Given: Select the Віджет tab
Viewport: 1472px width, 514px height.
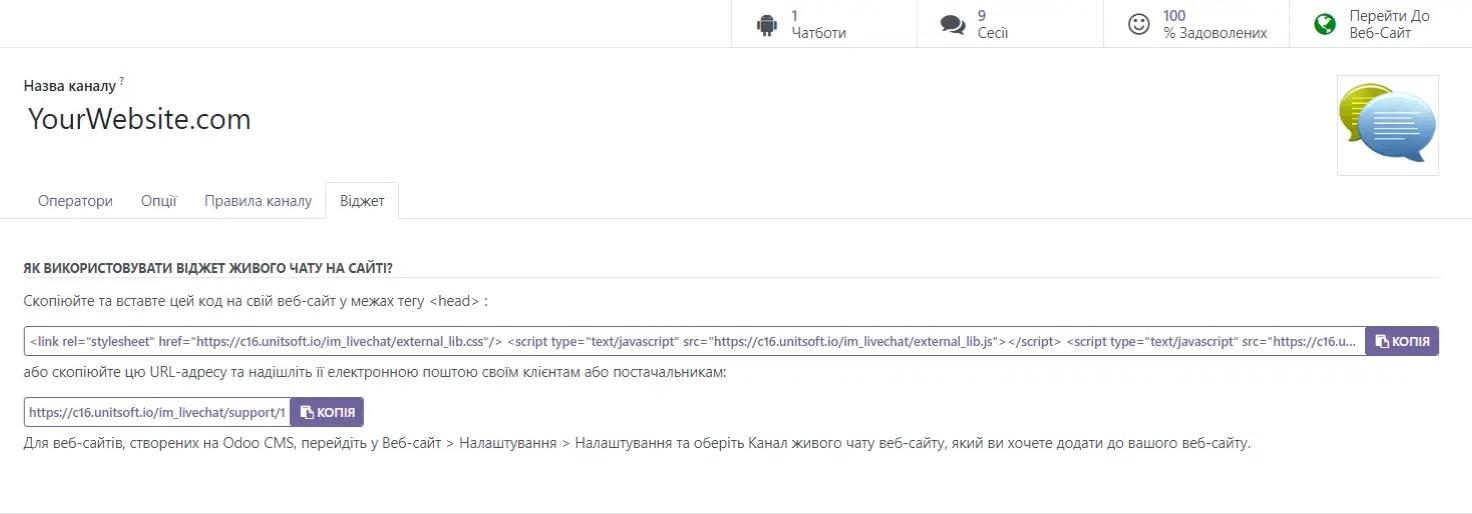Looking at the screenshot, I should 362,201.
